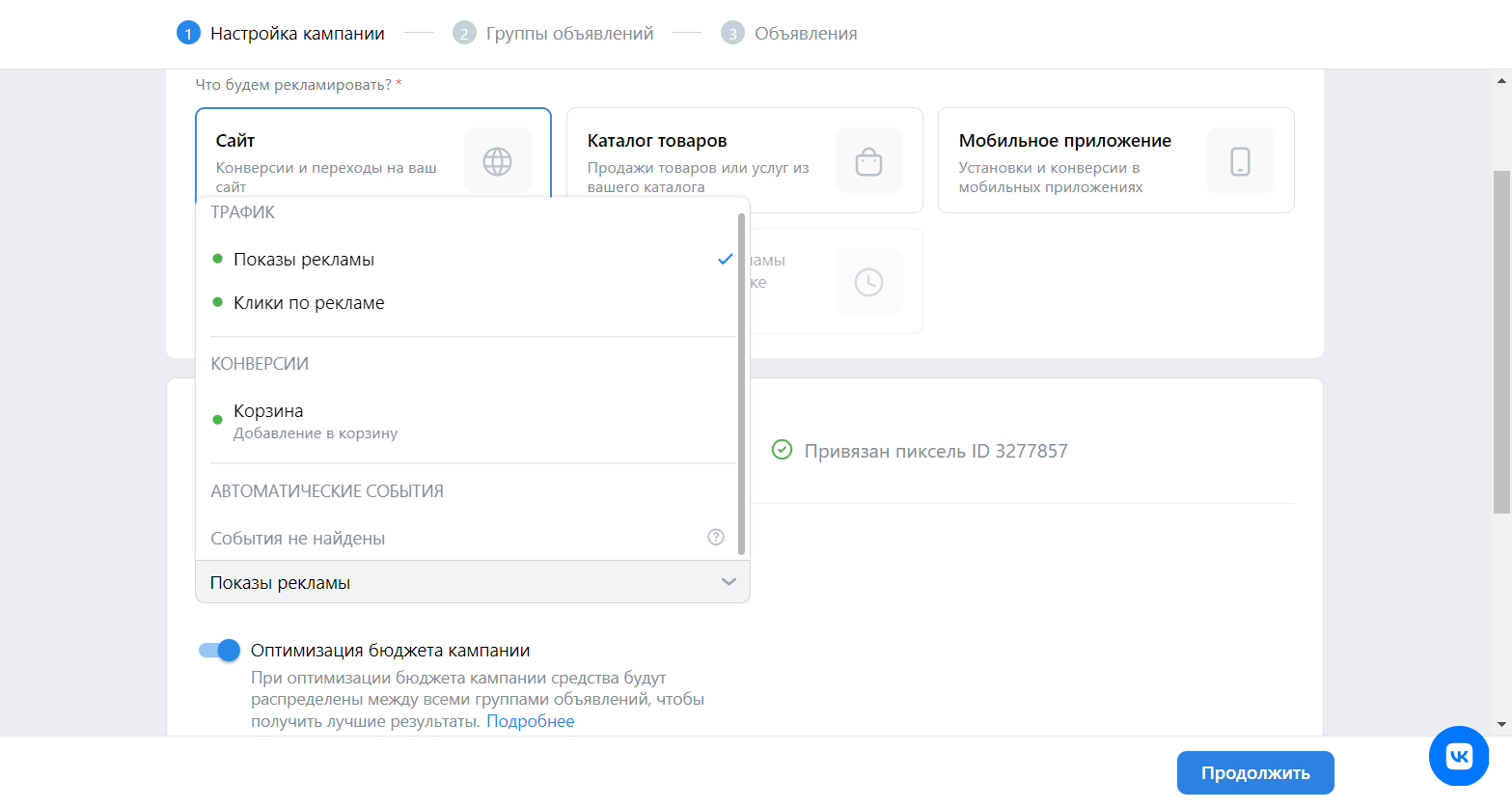This screenshot has height=808, width=1512.
Task: Select Клики по рекламе option
Action: click(x=309, y=303)
